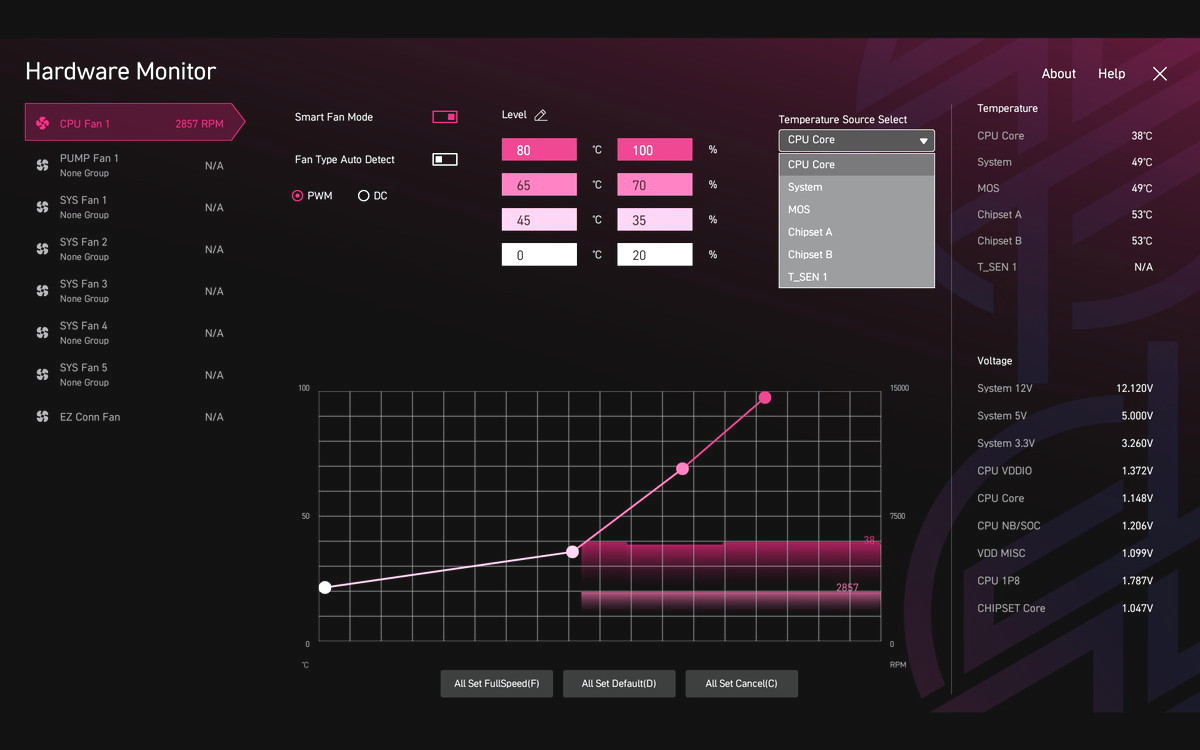Choose Chipset B in the source list
The image size is (1200, 750).
click(x=857, y=254)
